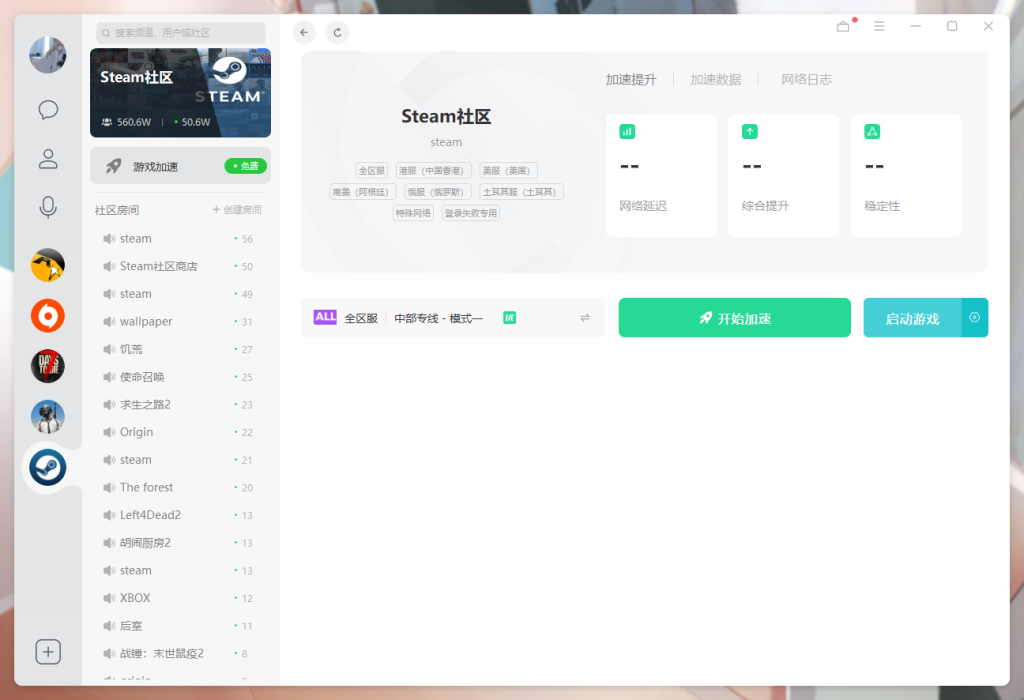This screenshot has height=700, width=1024.
Task: Join the Origin room
Action: (x=180, y=432)
